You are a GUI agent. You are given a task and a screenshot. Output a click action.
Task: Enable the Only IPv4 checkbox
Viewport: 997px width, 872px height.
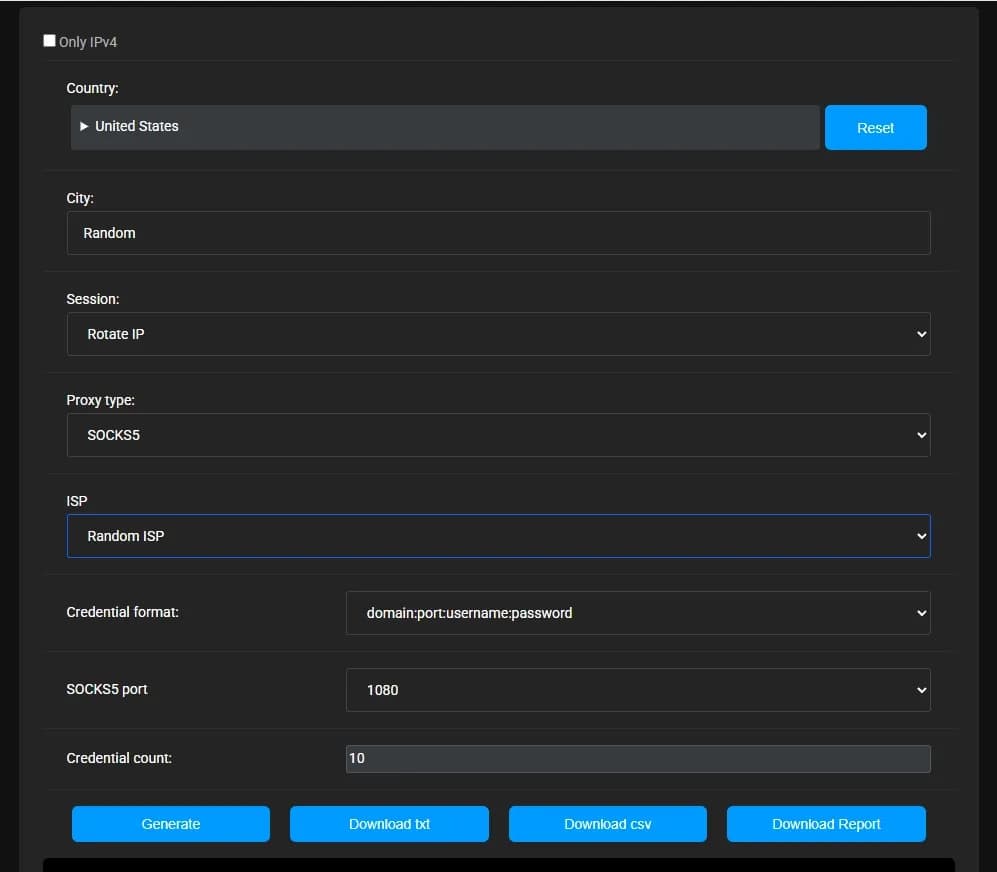click(49, 40)
